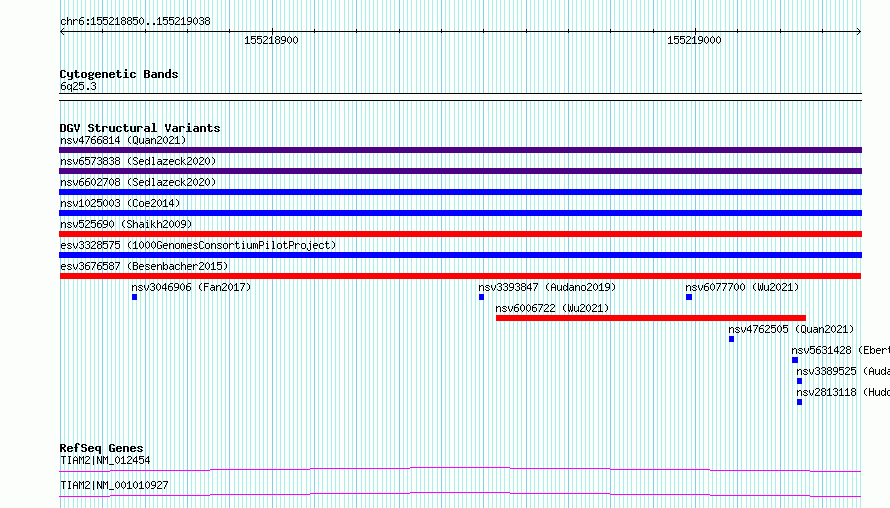
Task: Click the nsv3393847 (Audano2019) label
Action: tap(547, 287)
